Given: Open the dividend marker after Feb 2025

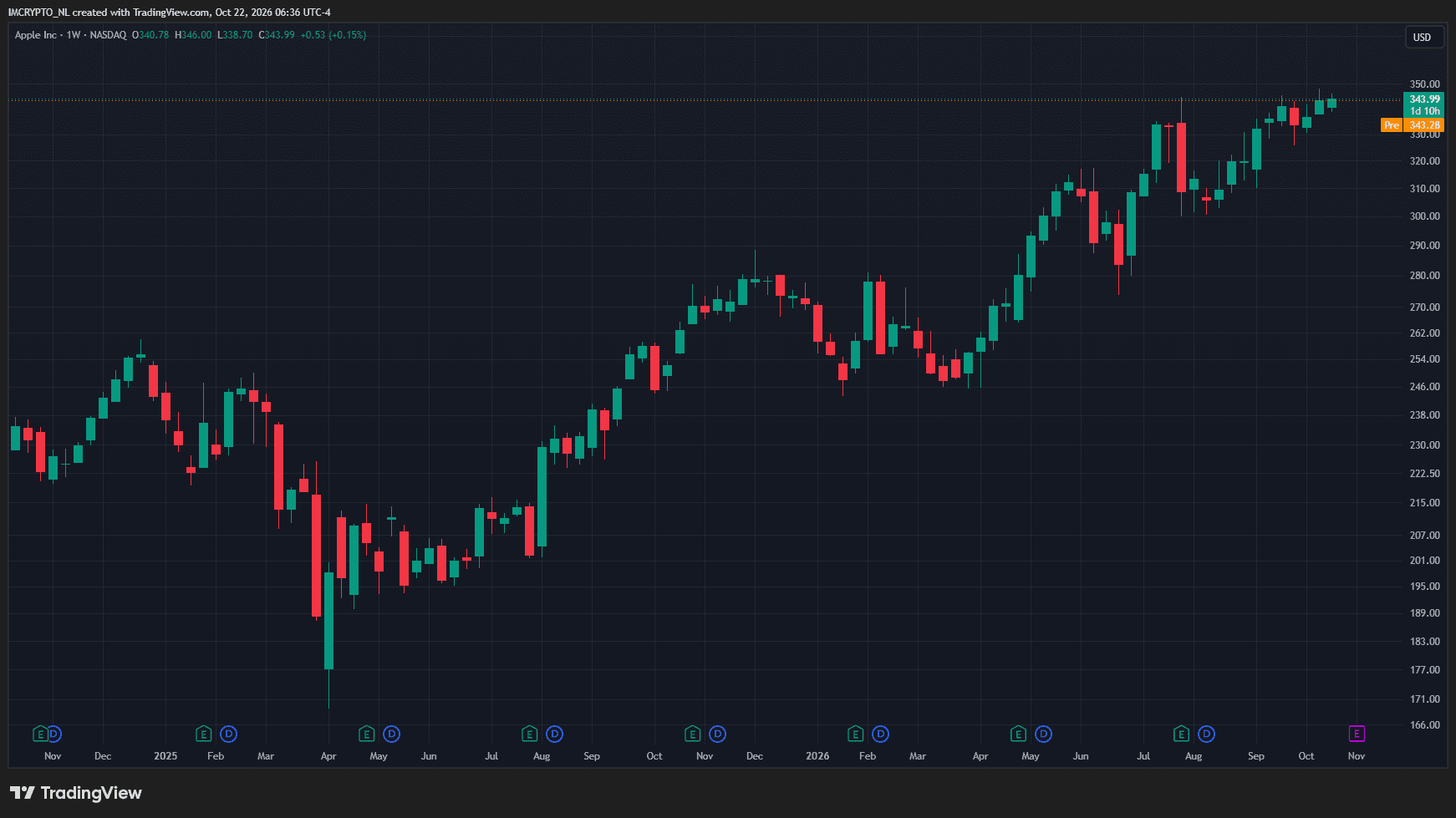Looking at the screenshot, I should 228,734.
